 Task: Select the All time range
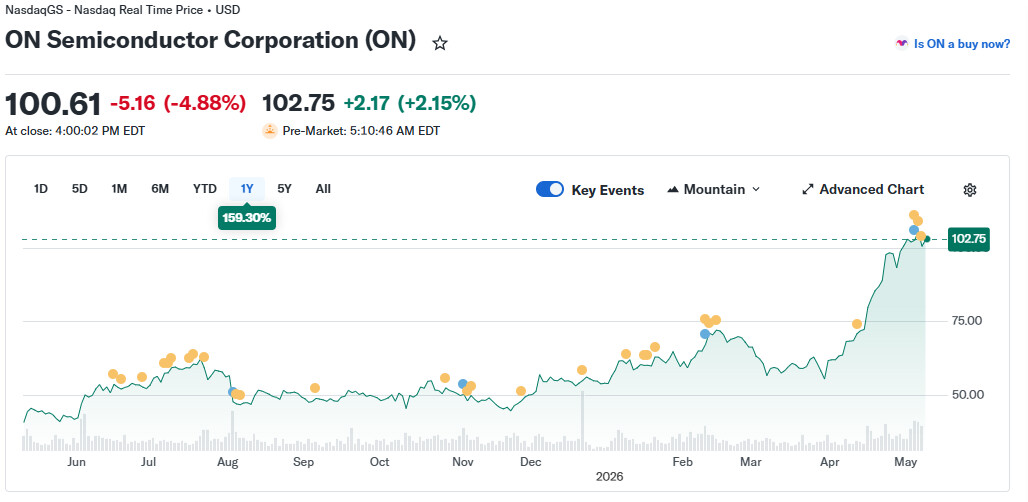323,189
